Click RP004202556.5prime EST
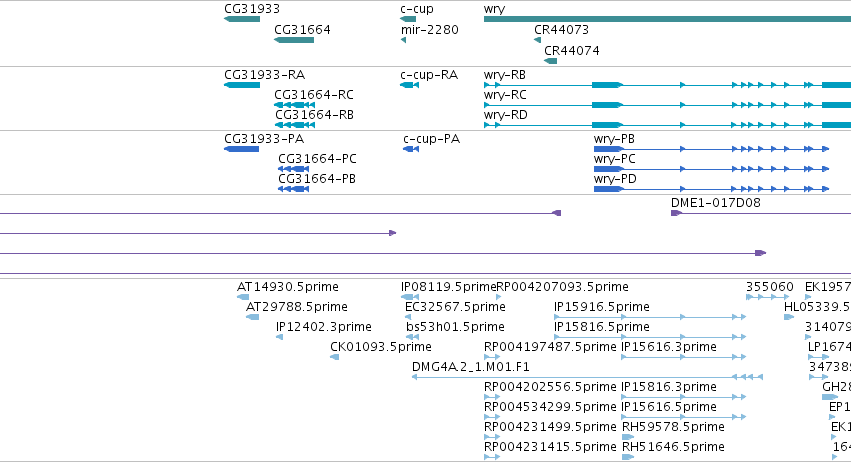Viewport: 851px width, 462px height. coord(492,397)
